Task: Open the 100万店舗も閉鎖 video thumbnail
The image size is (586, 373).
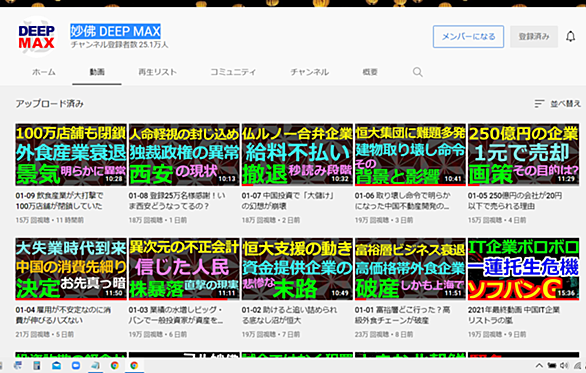Action: 71,155
